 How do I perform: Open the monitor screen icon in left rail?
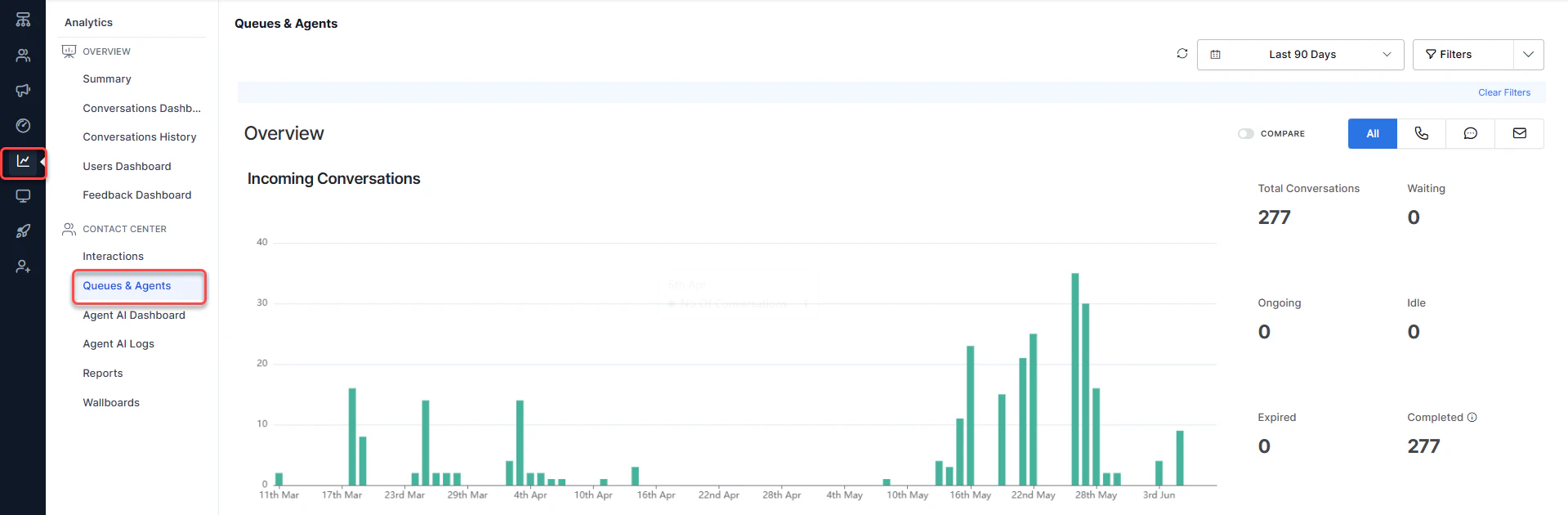pyautogui.click(x=23, y=196)
